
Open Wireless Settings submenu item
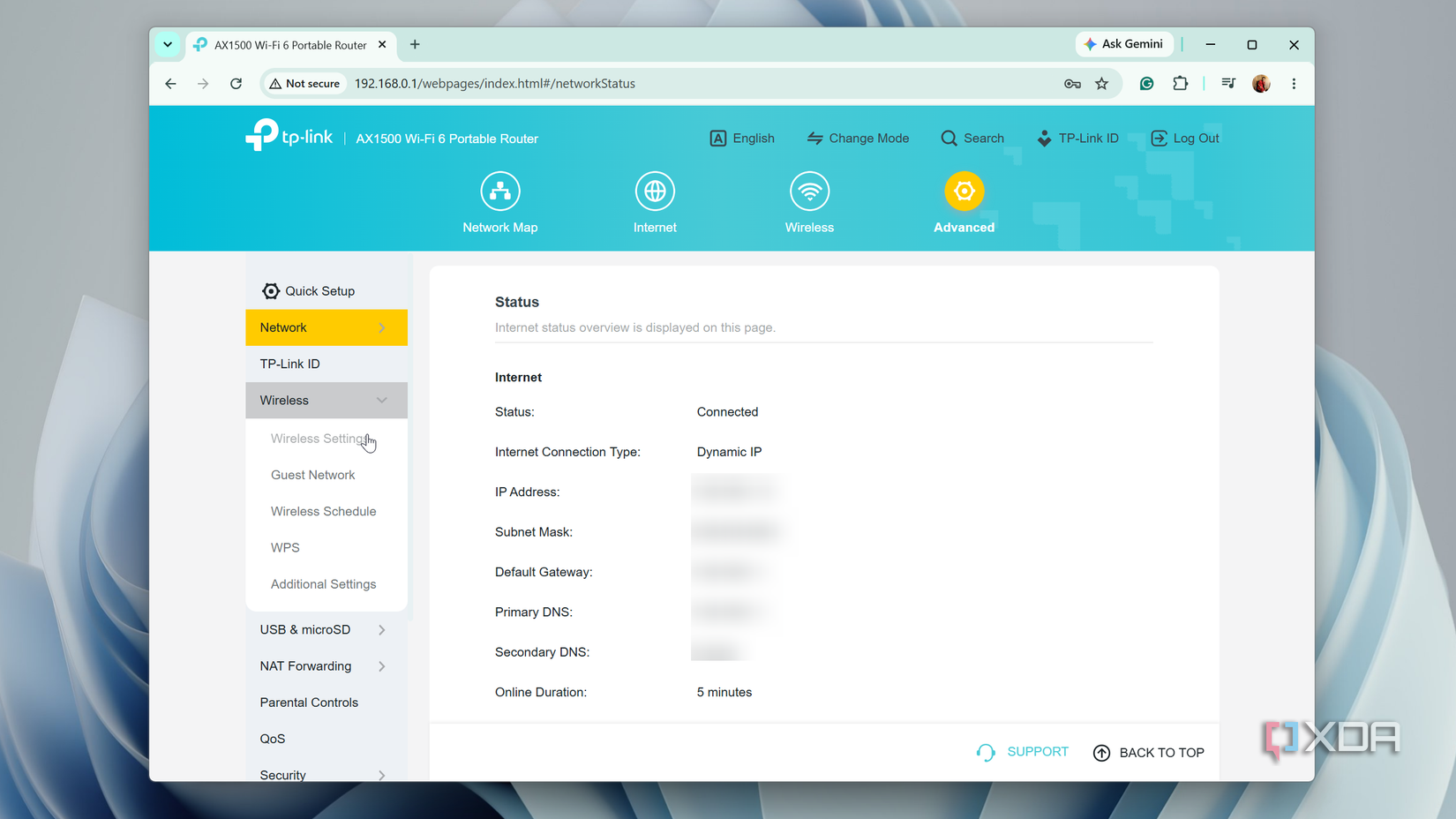tap(326, 439)
